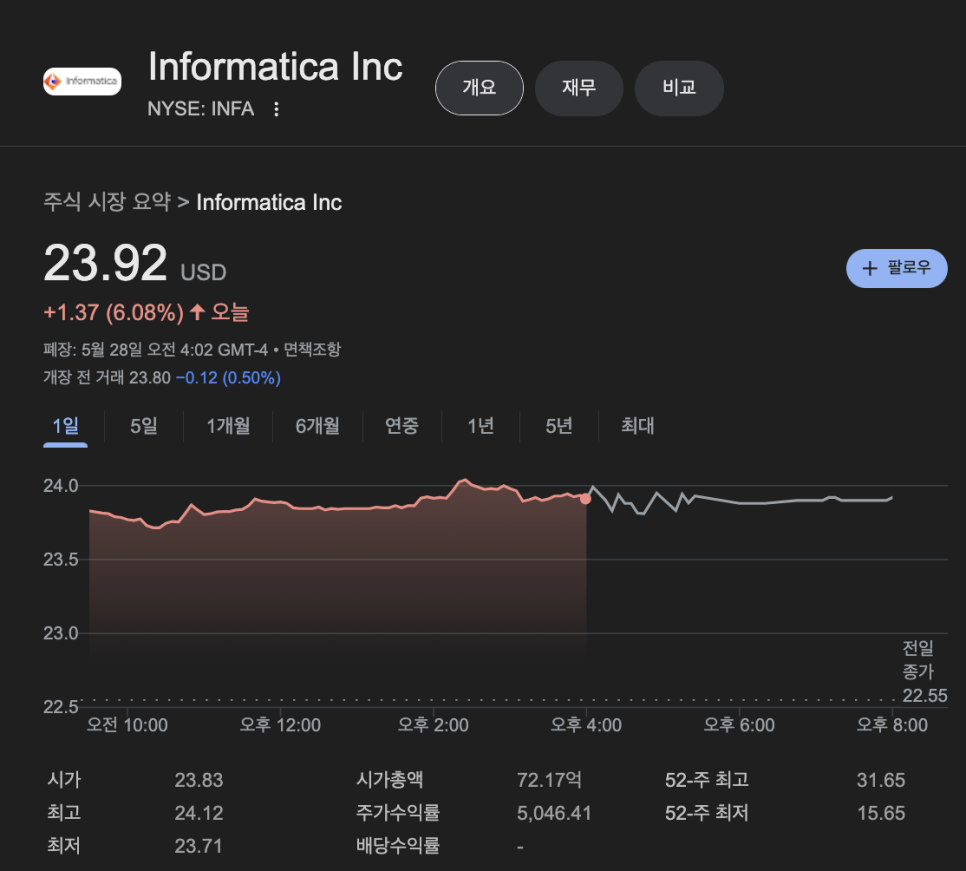This screenshot has width=966, height=871.
Task: Select the 1개월 chart range
Action: [x=228, y=426]
